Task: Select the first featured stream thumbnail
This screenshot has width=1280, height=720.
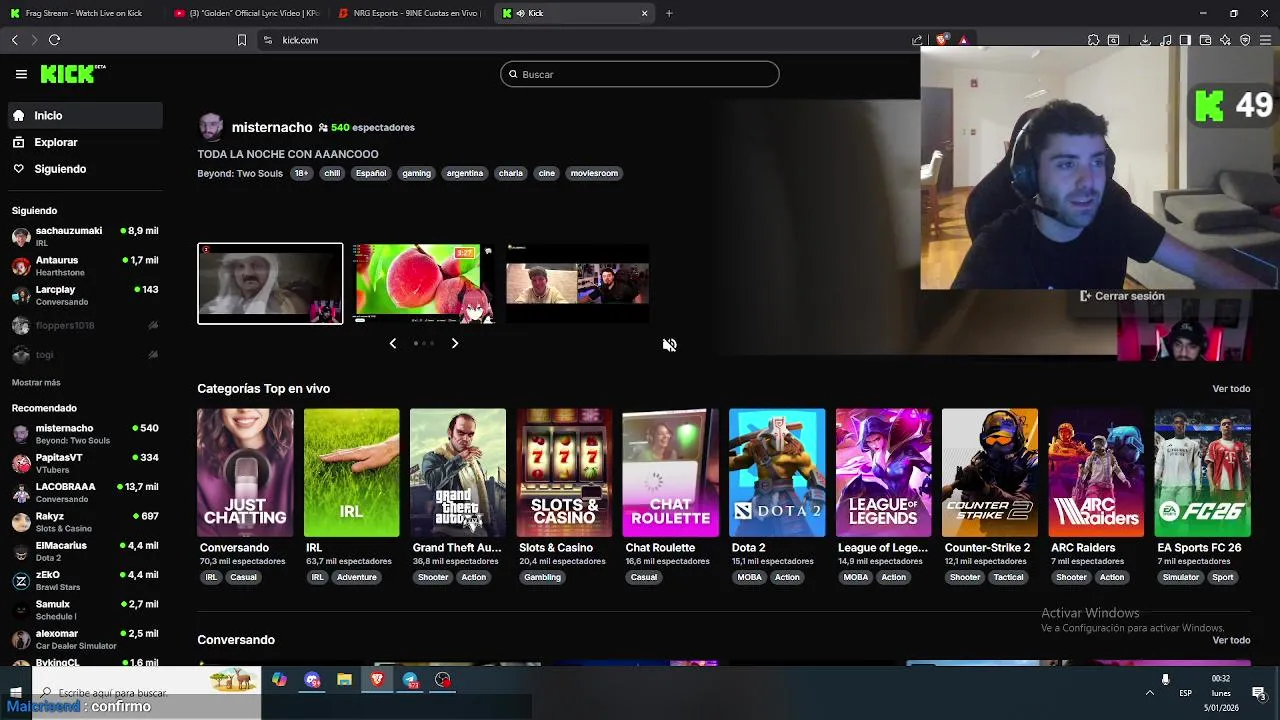Action: pyautogui.click(x=270, y=284)
